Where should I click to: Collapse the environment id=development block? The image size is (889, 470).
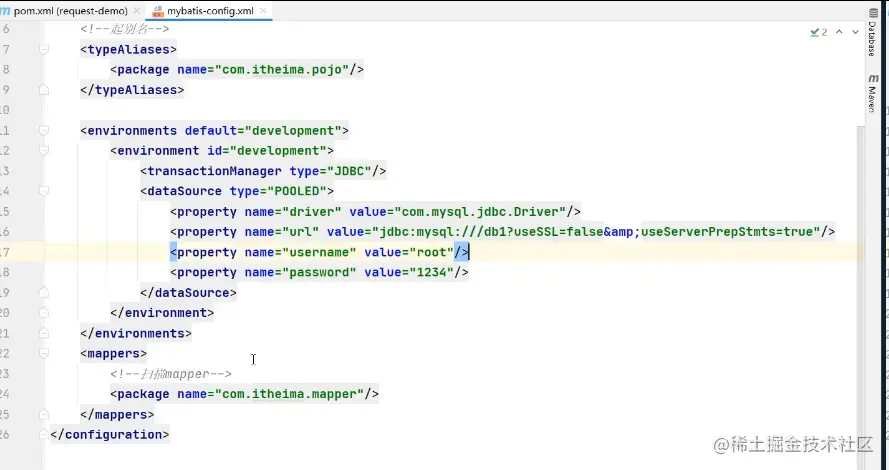[x=44, y=151]
